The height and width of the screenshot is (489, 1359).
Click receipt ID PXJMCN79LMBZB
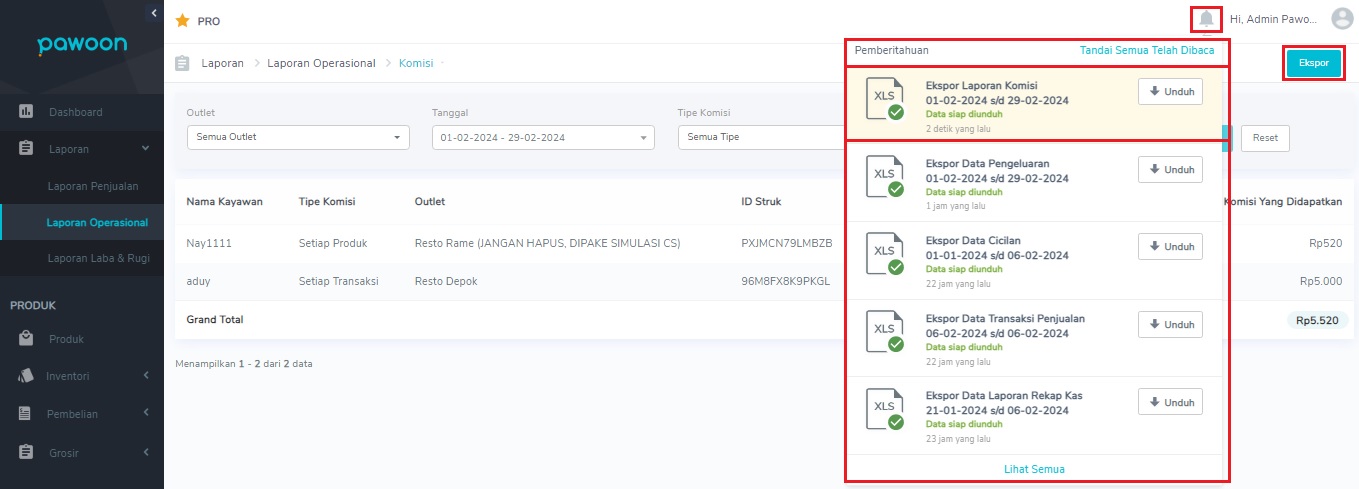coord(787,243)
